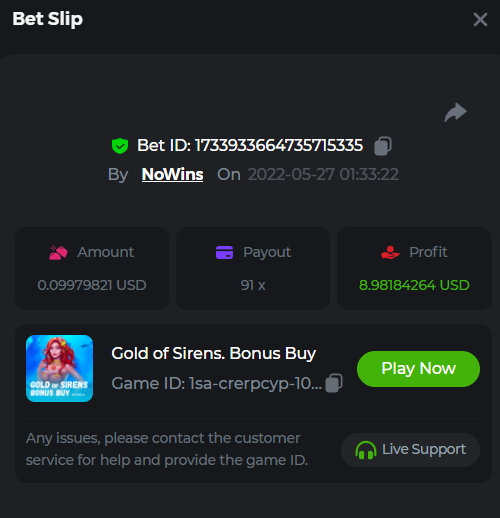The height and width of the screenshot is (518, 500).
Task: Click the pink Amount icon
Action: [58, 252]
